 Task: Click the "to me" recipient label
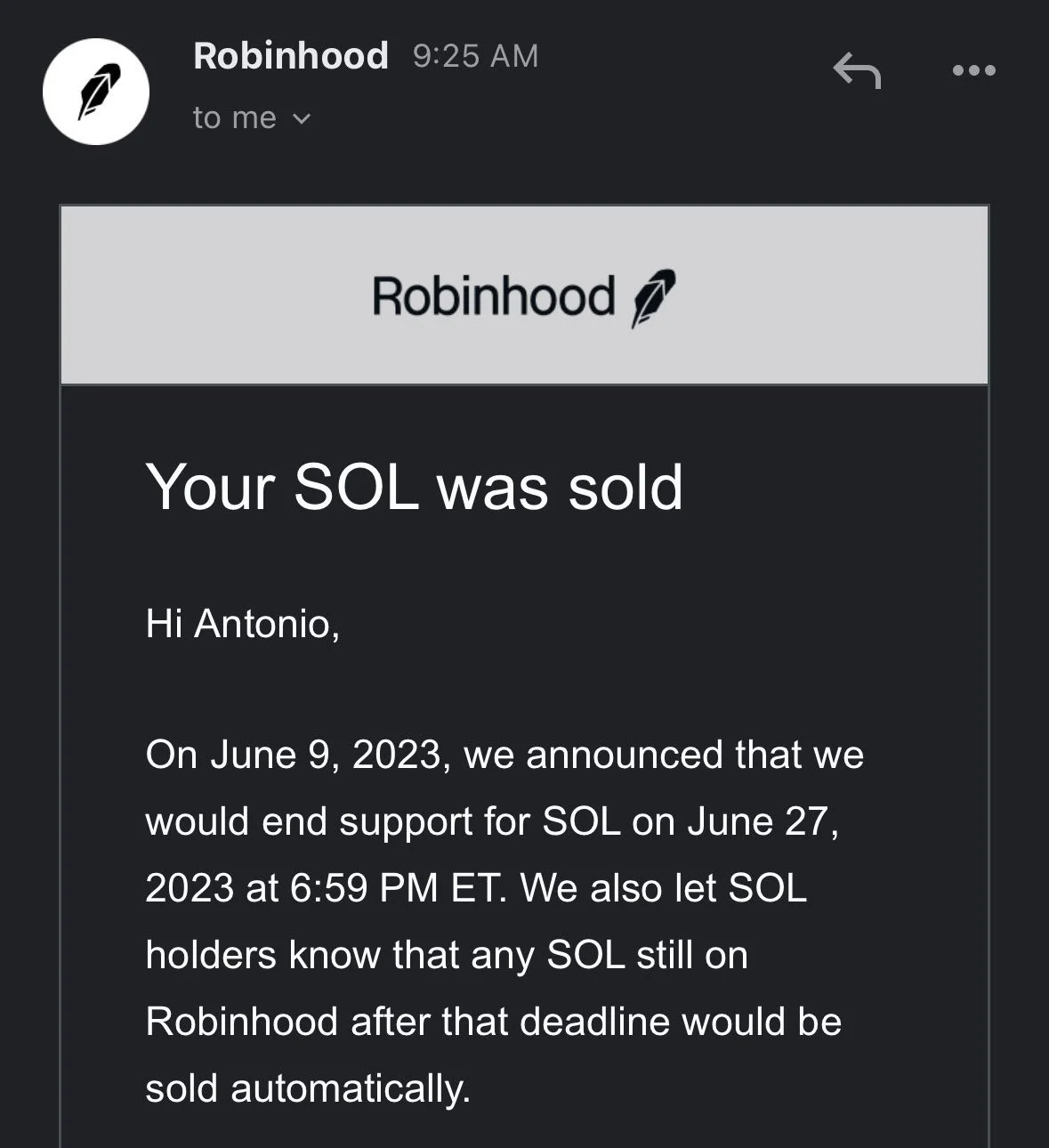[235, 118]
